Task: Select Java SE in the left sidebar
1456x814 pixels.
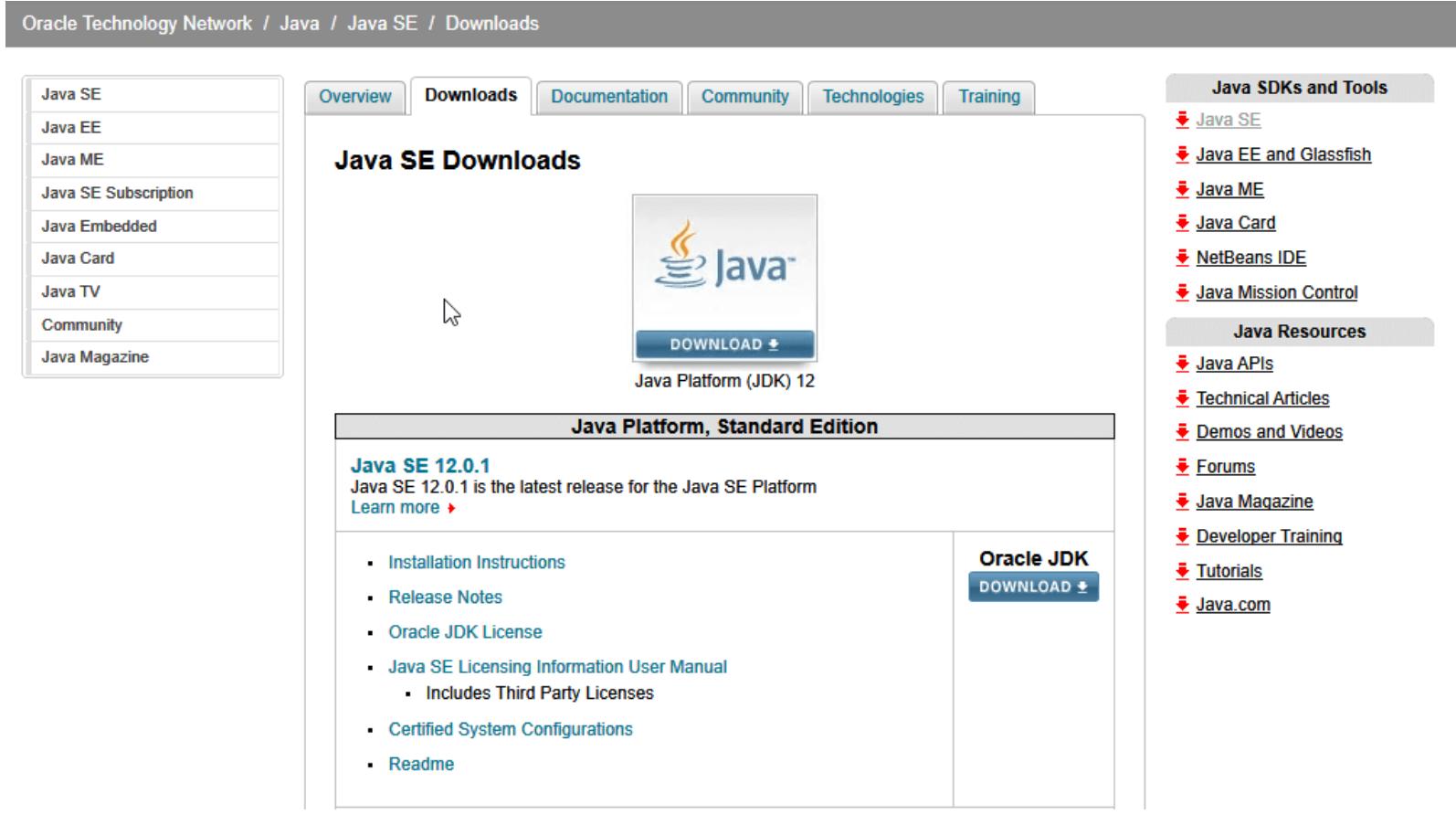Action: (x=154, y=94)
